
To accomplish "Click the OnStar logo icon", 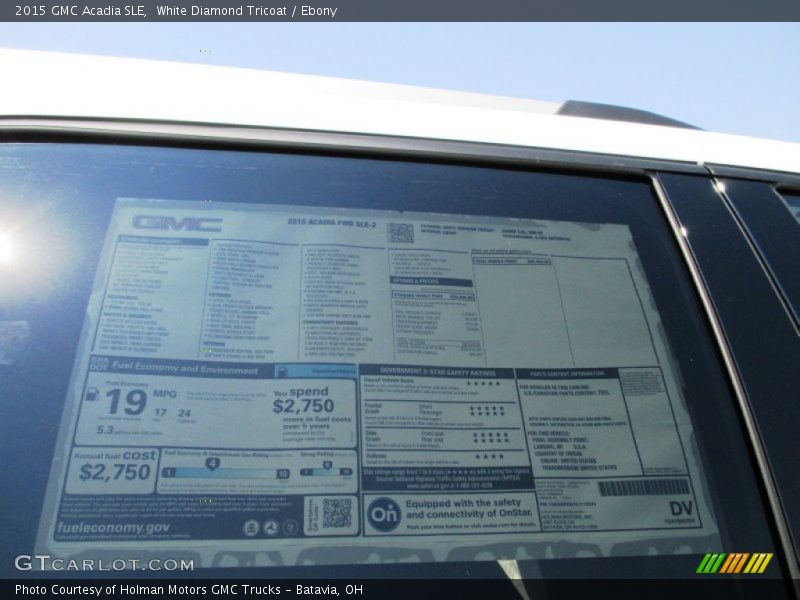I will [x=384, y=514].
